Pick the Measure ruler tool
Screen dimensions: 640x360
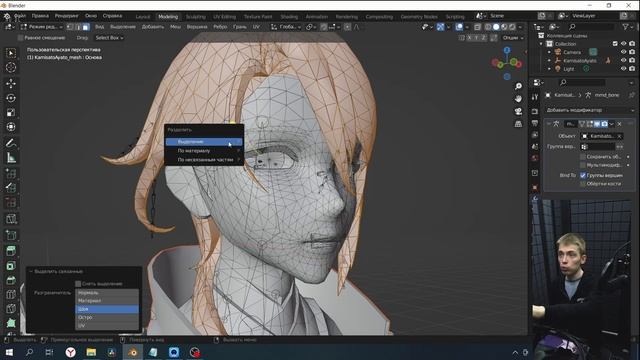coord(11,158)
